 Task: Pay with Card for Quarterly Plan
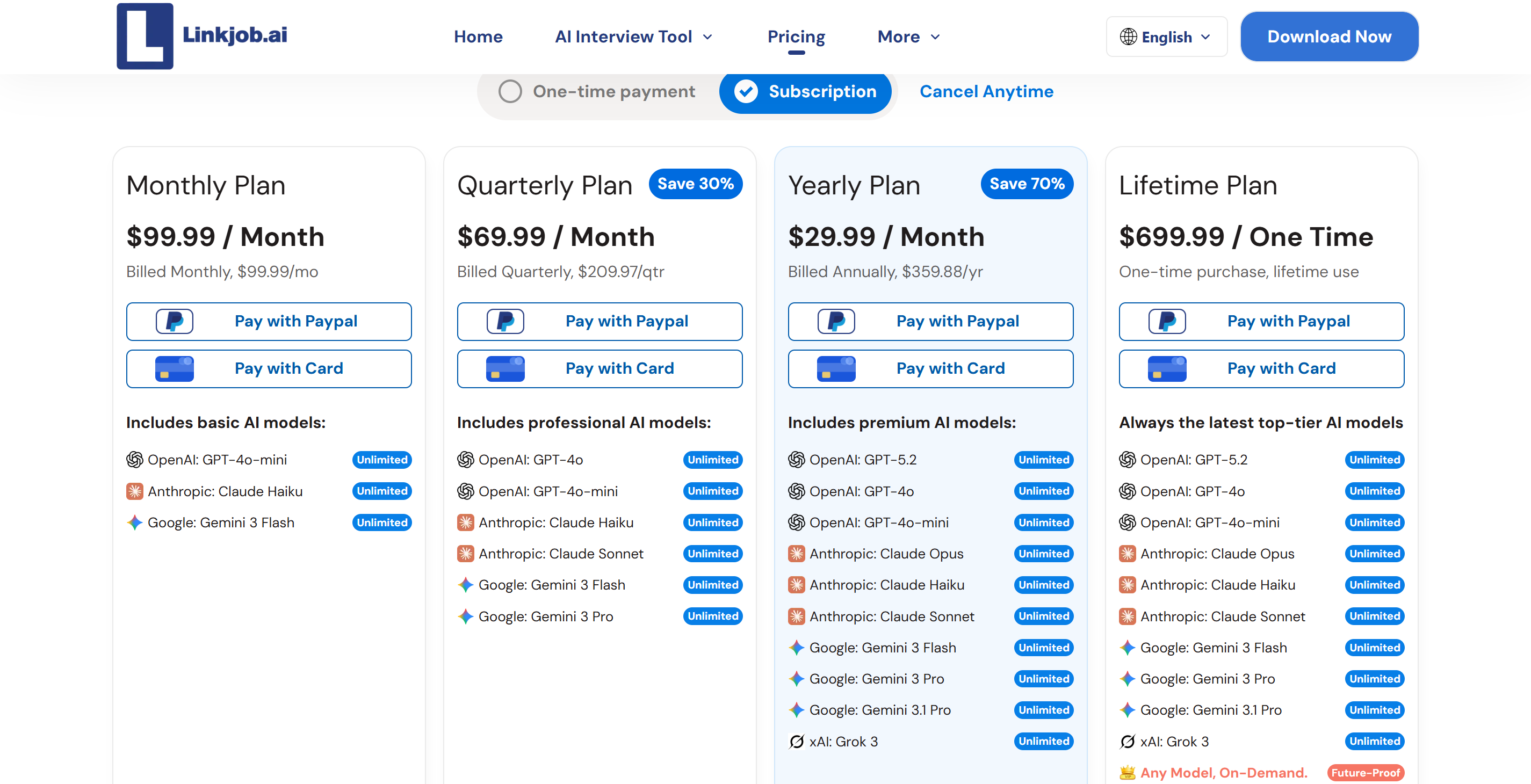point(600,369)
